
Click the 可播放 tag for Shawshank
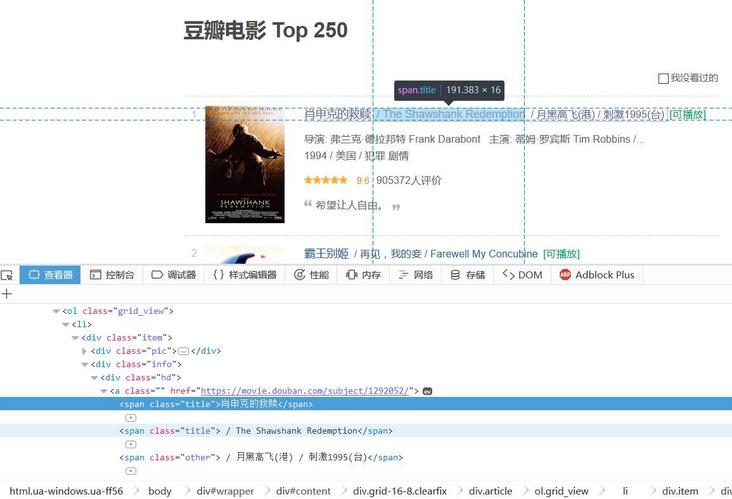[688, 114]
